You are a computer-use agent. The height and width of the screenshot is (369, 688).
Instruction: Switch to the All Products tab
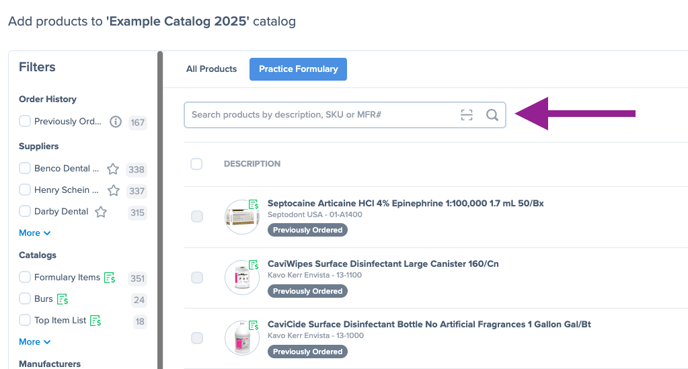coord(211,69)
